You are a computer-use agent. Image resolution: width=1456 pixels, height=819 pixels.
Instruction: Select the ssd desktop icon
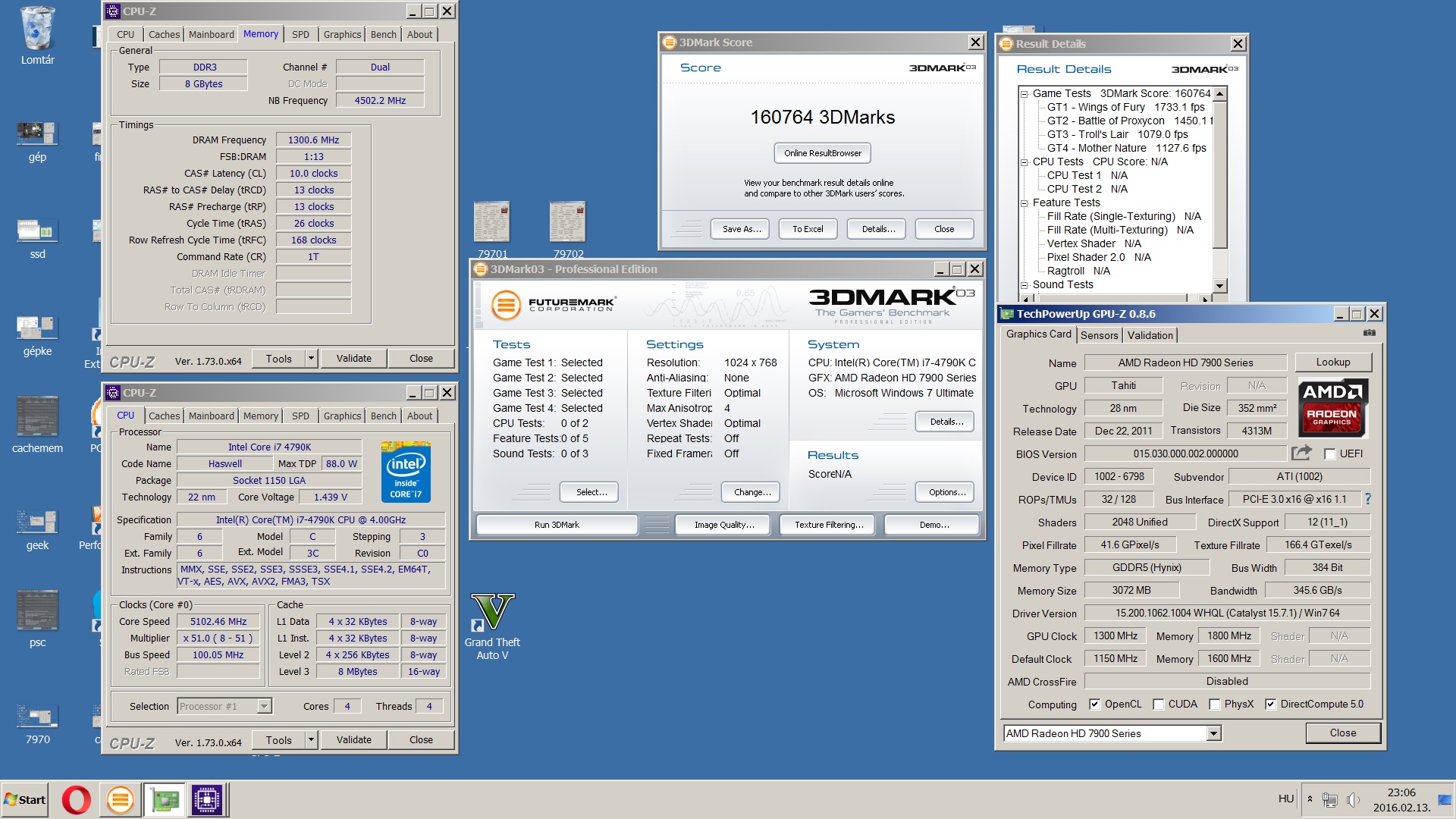click(x=37, y=238)
